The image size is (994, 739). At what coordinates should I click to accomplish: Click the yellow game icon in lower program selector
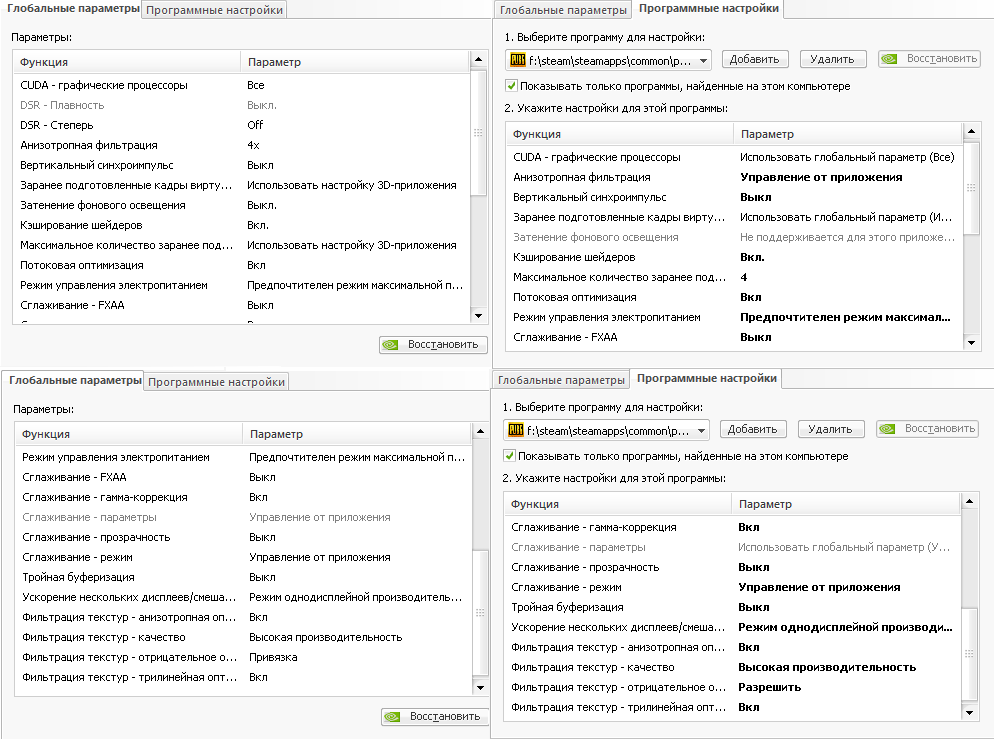pyautogui.click(x=515, y=430)
